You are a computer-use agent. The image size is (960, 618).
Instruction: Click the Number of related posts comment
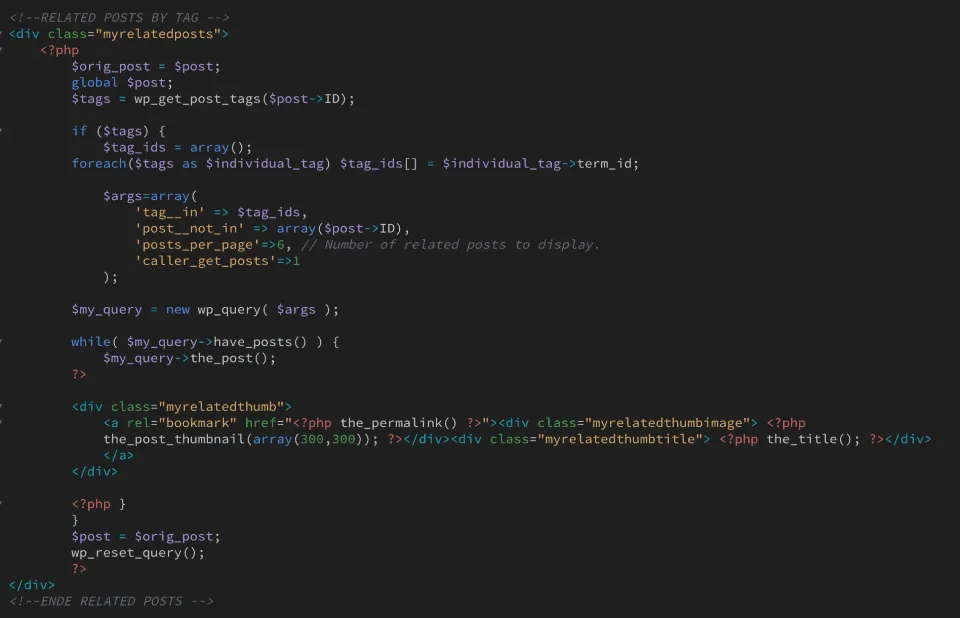462,245
